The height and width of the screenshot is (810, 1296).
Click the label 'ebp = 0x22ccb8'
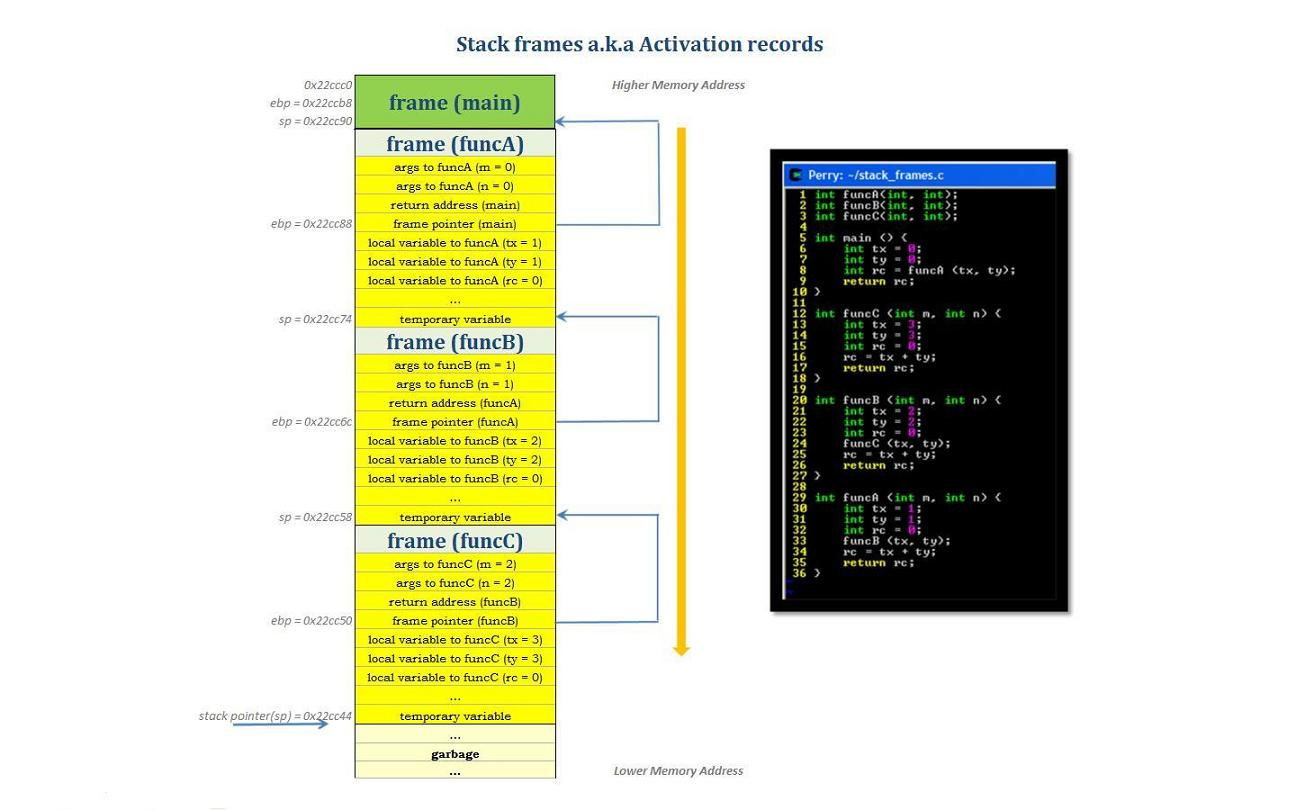click(311, 103)
